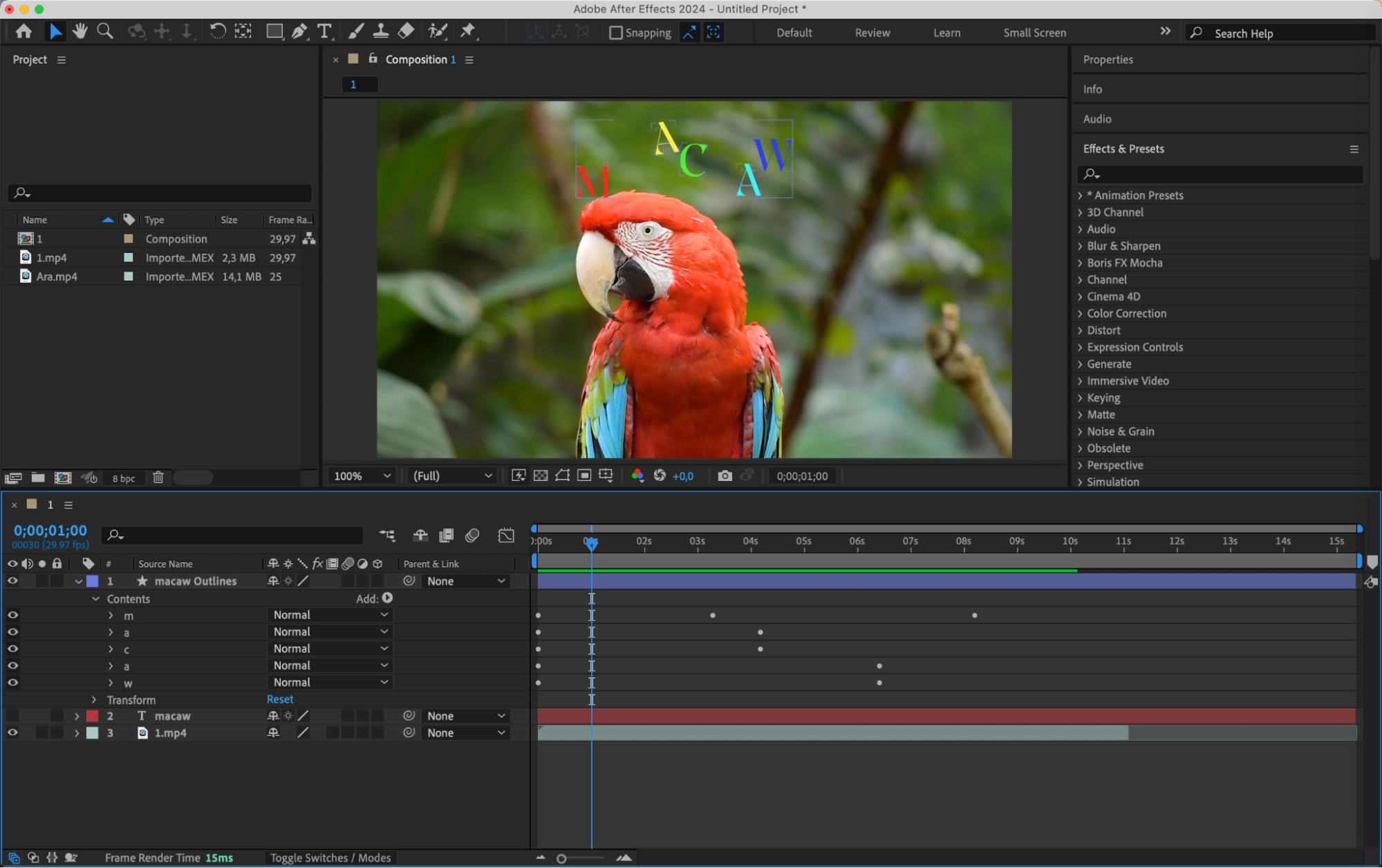
Task: Select the Horizontal Type tool
Action: (324, 31)
